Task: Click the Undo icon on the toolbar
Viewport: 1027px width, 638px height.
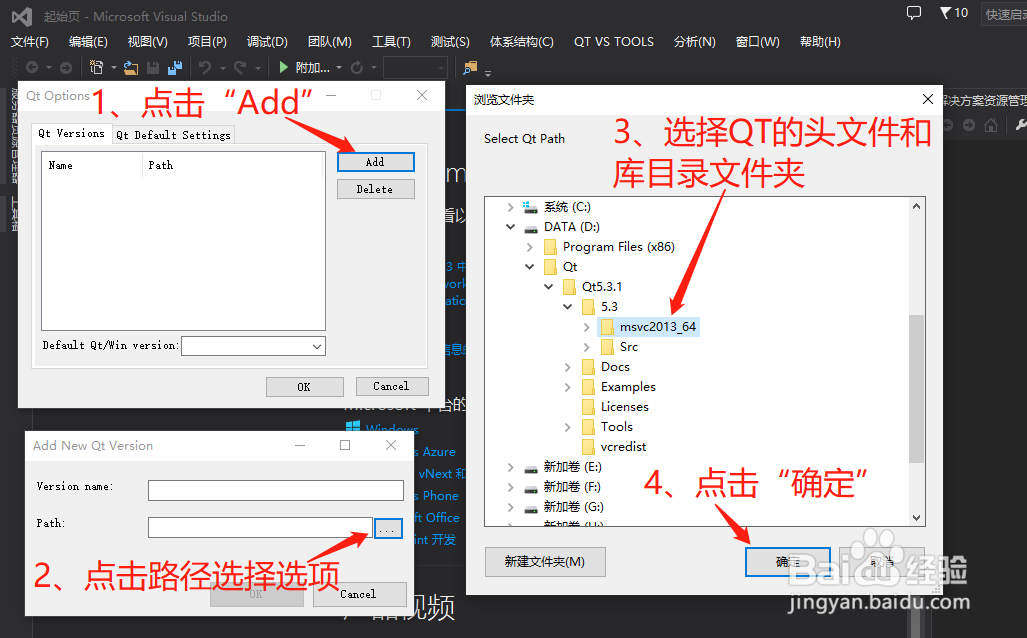Action: point(203,67)
